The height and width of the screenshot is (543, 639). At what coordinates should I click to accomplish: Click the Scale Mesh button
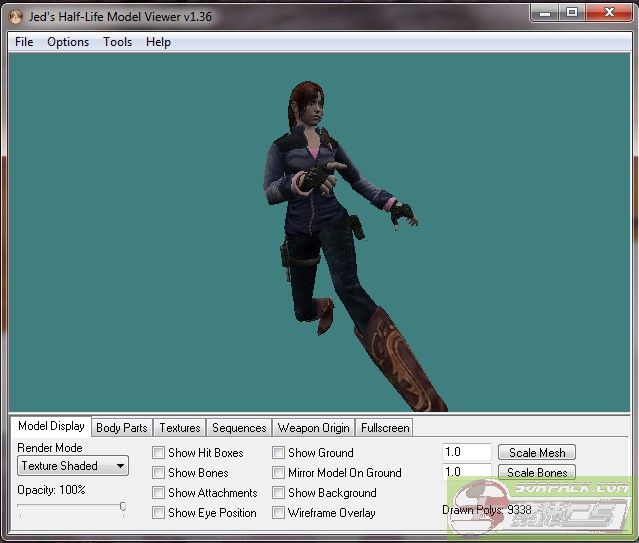pos(537,452)
